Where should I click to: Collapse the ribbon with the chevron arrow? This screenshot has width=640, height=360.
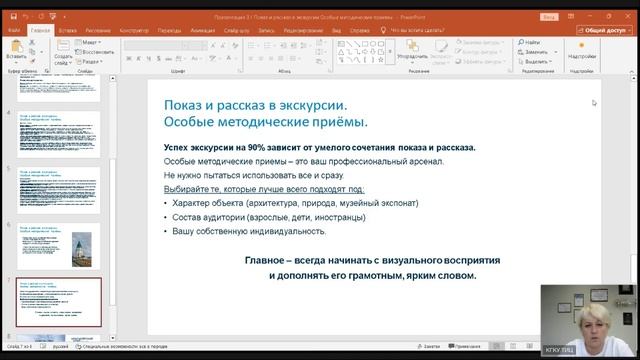(x=632, y=71)
